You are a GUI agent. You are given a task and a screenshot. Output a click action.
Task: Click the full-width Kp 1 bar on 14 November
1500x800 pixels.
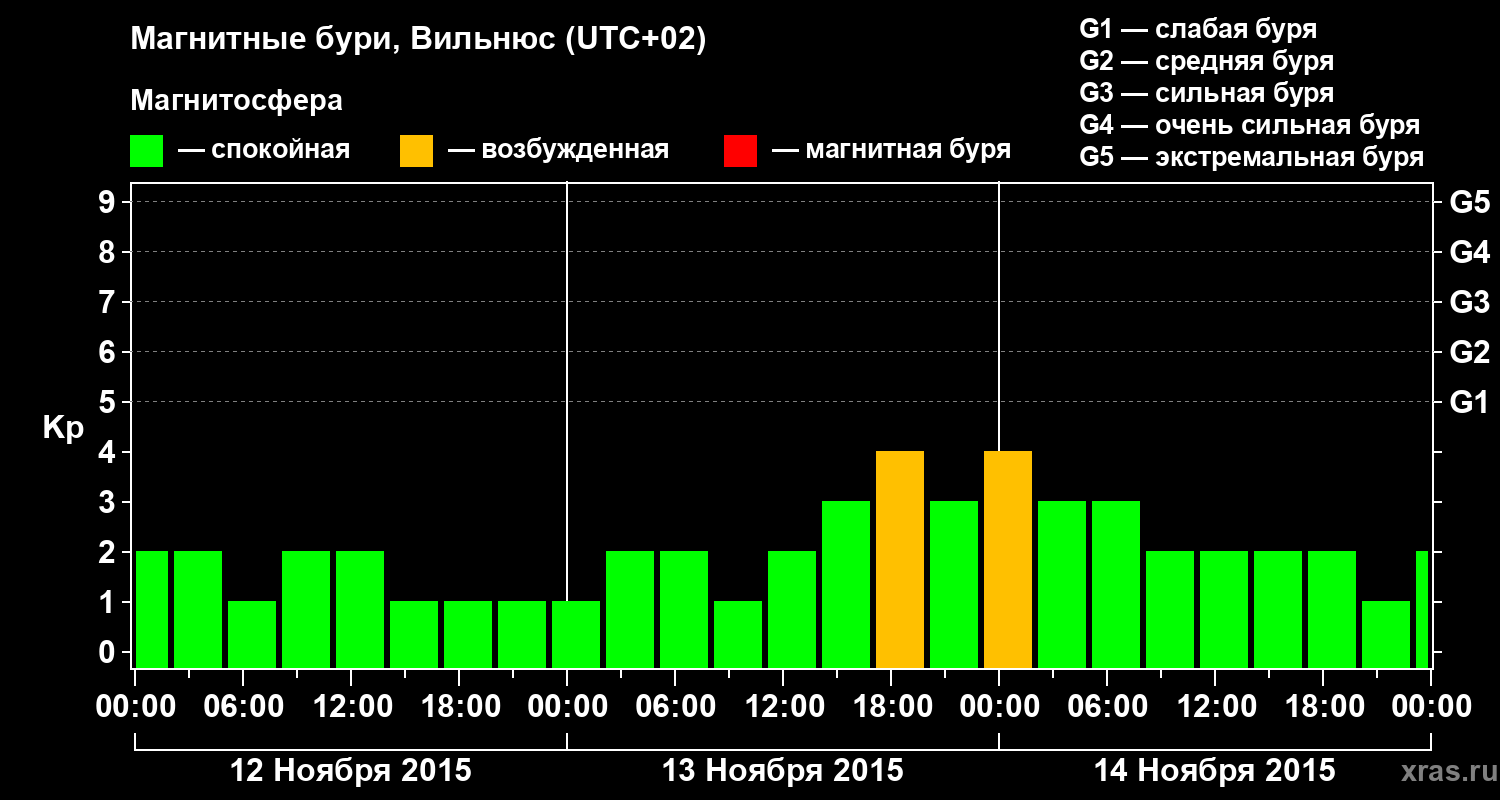click(x=1386, y=635)
